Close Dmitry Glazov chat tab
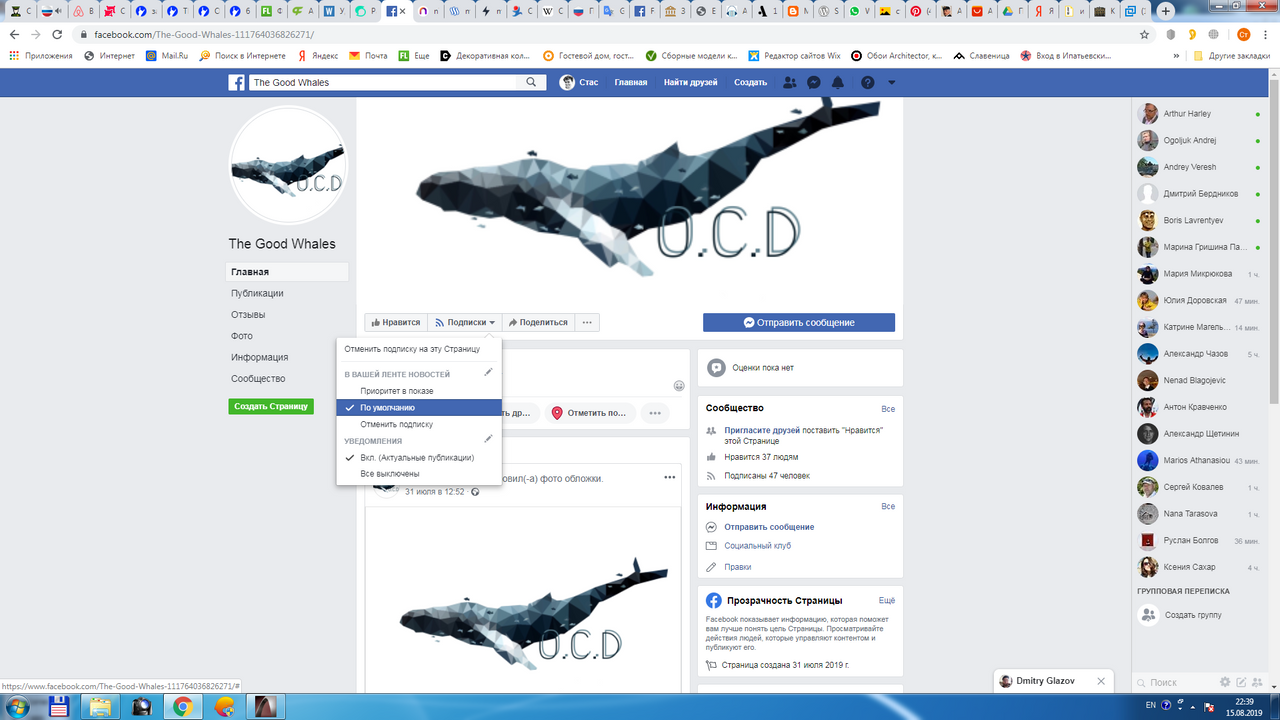This screenshot has width=1280, height=720. (1101, 681)
